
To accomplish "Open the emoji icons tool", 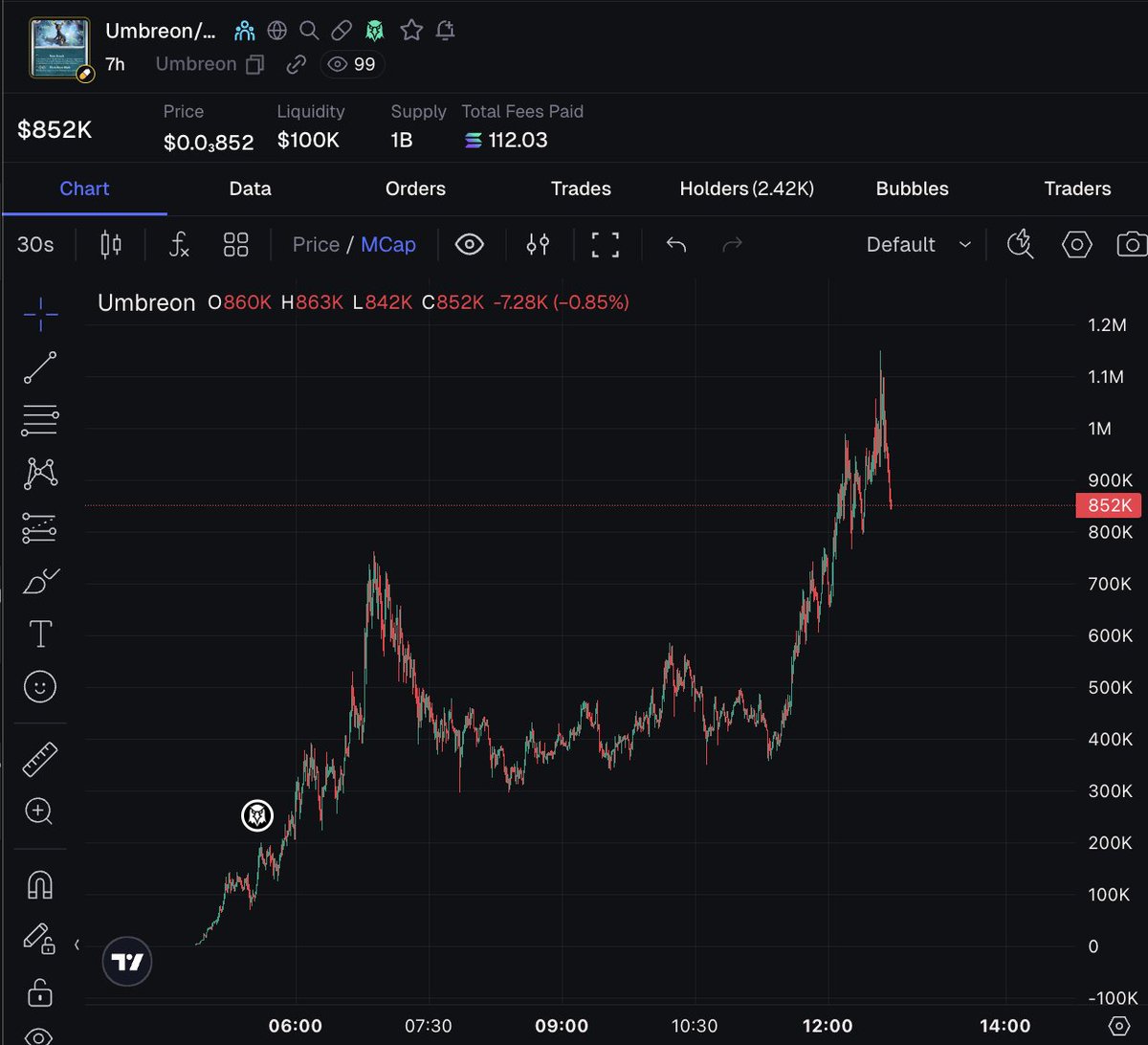I will pyautogui.click(x=40, y=686).
